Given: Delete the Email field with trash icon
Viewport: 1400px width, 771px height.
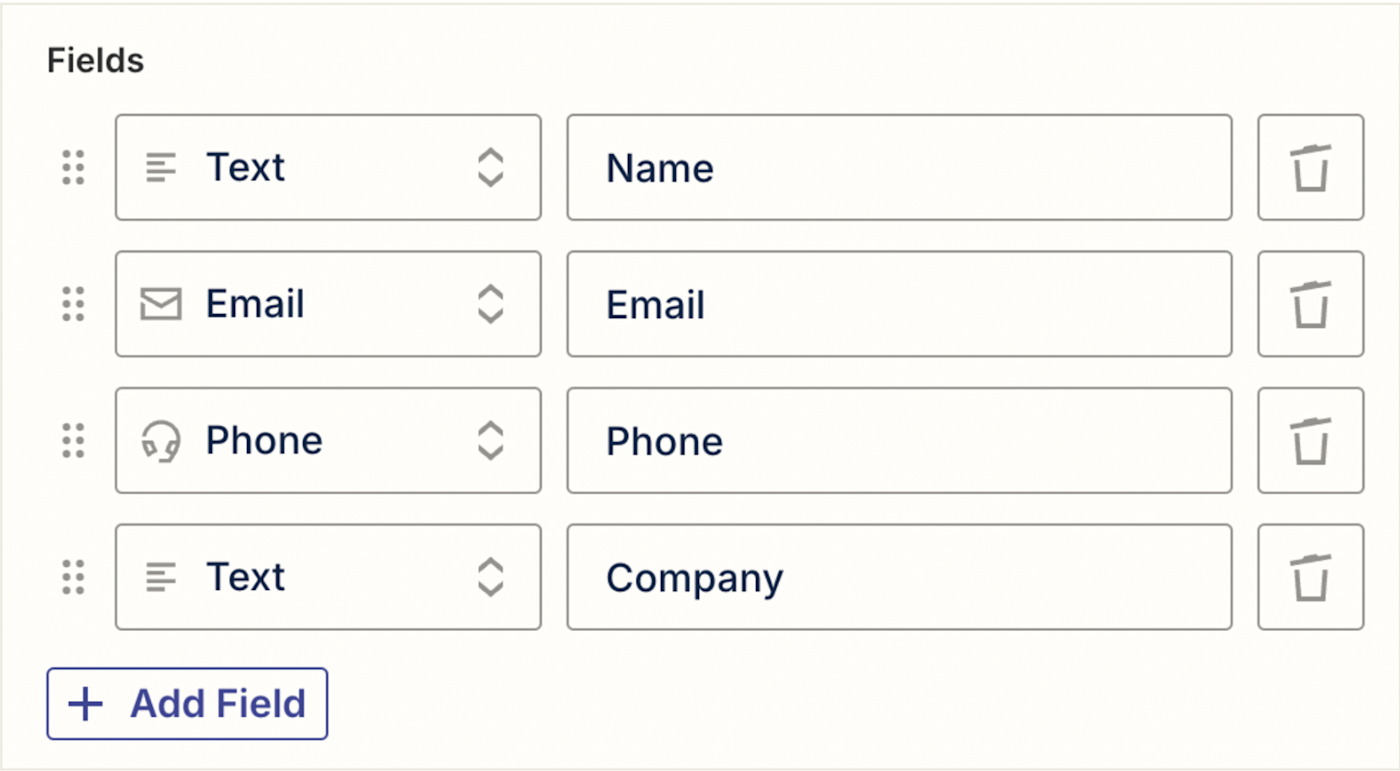Looking at the screenshot, I should click(1310, 304).
